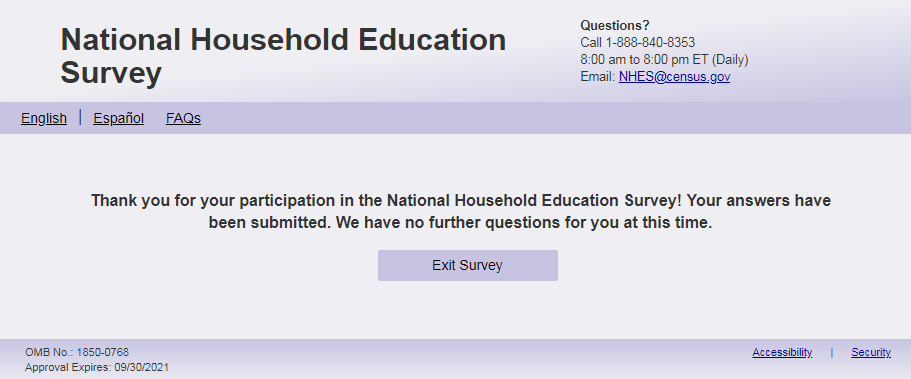Click the divider between English and Español
The height and width of the screenshot is (379, 911).
[80, 117]
